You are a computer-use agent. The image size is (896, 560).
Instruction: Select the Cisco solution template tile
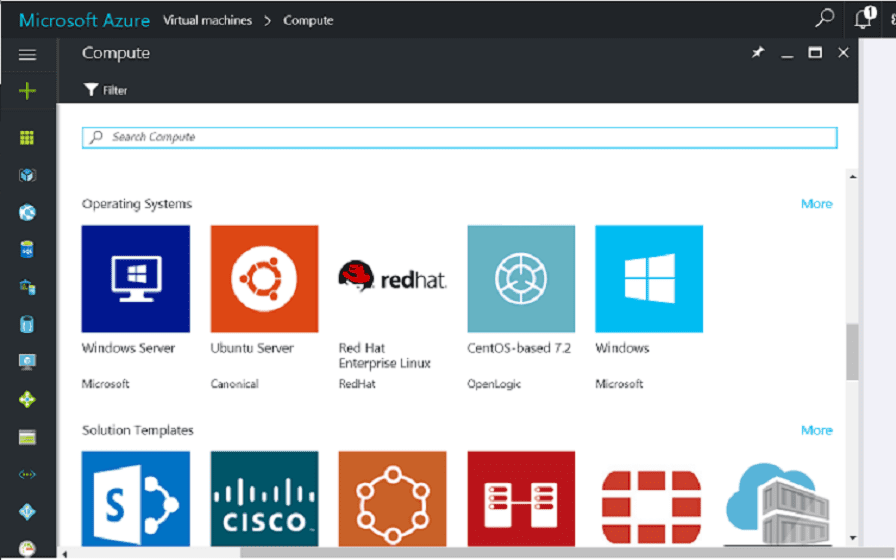coord(264,499)
